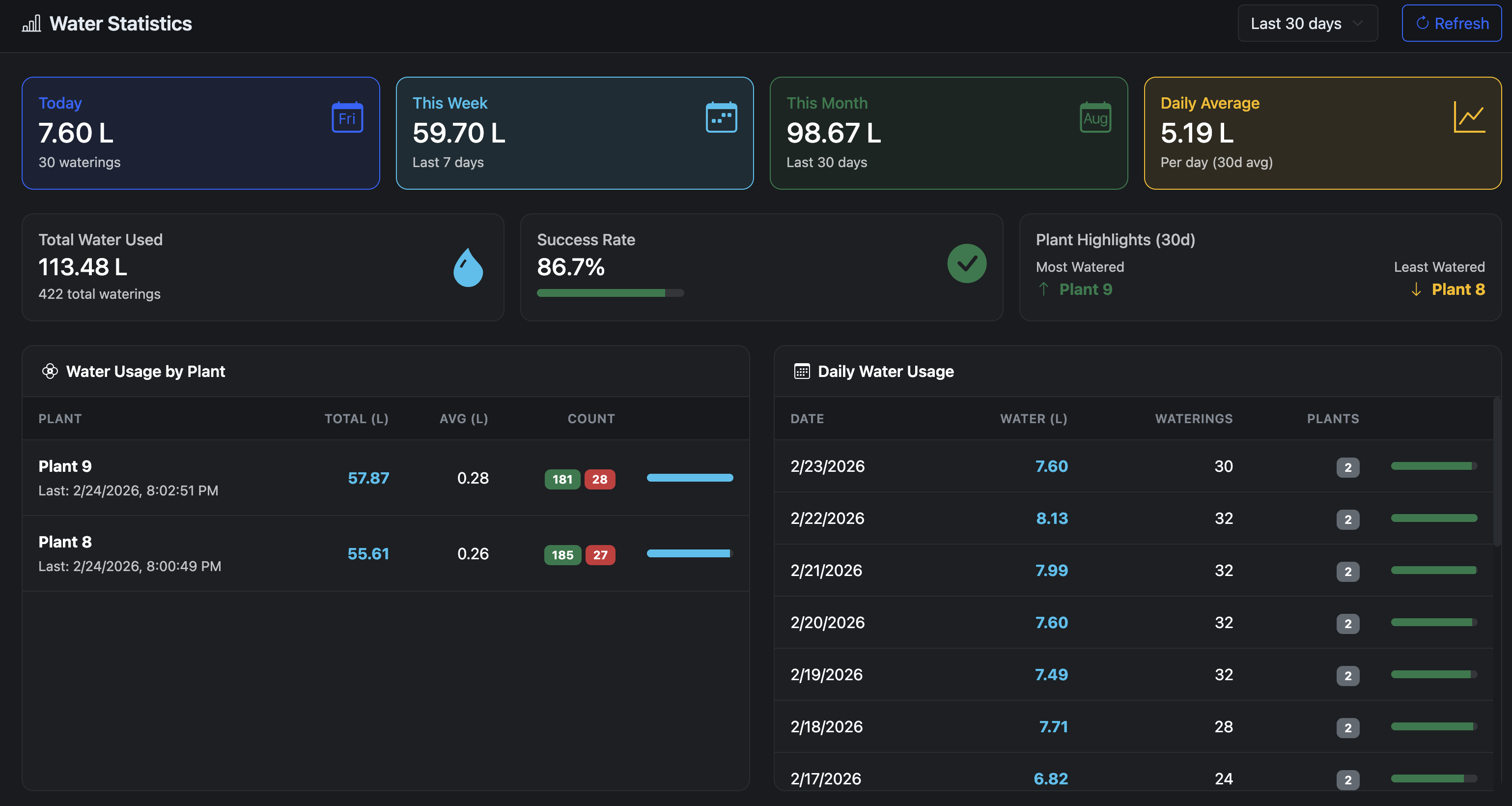Click the green checkmark in Success Rate panel

(x=967, y=263)
